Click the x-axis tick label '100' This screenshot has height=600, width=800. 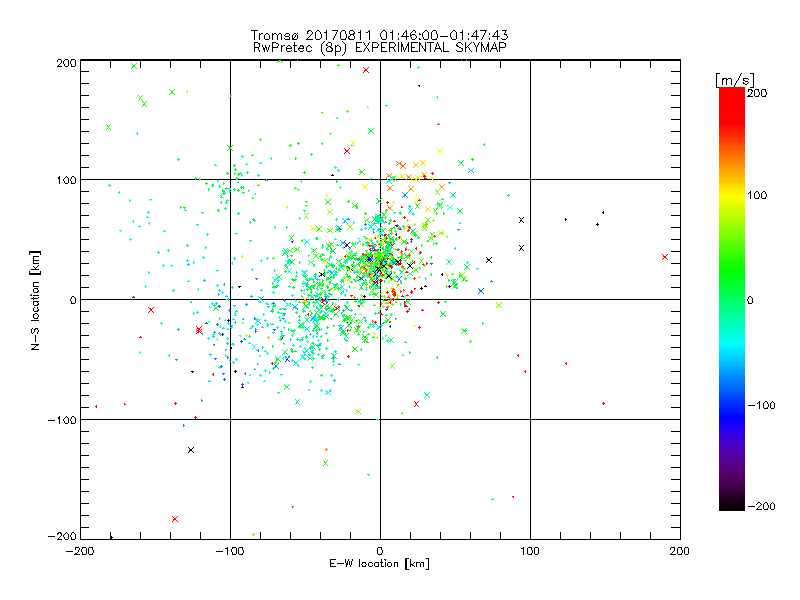(x=530, y=551)
